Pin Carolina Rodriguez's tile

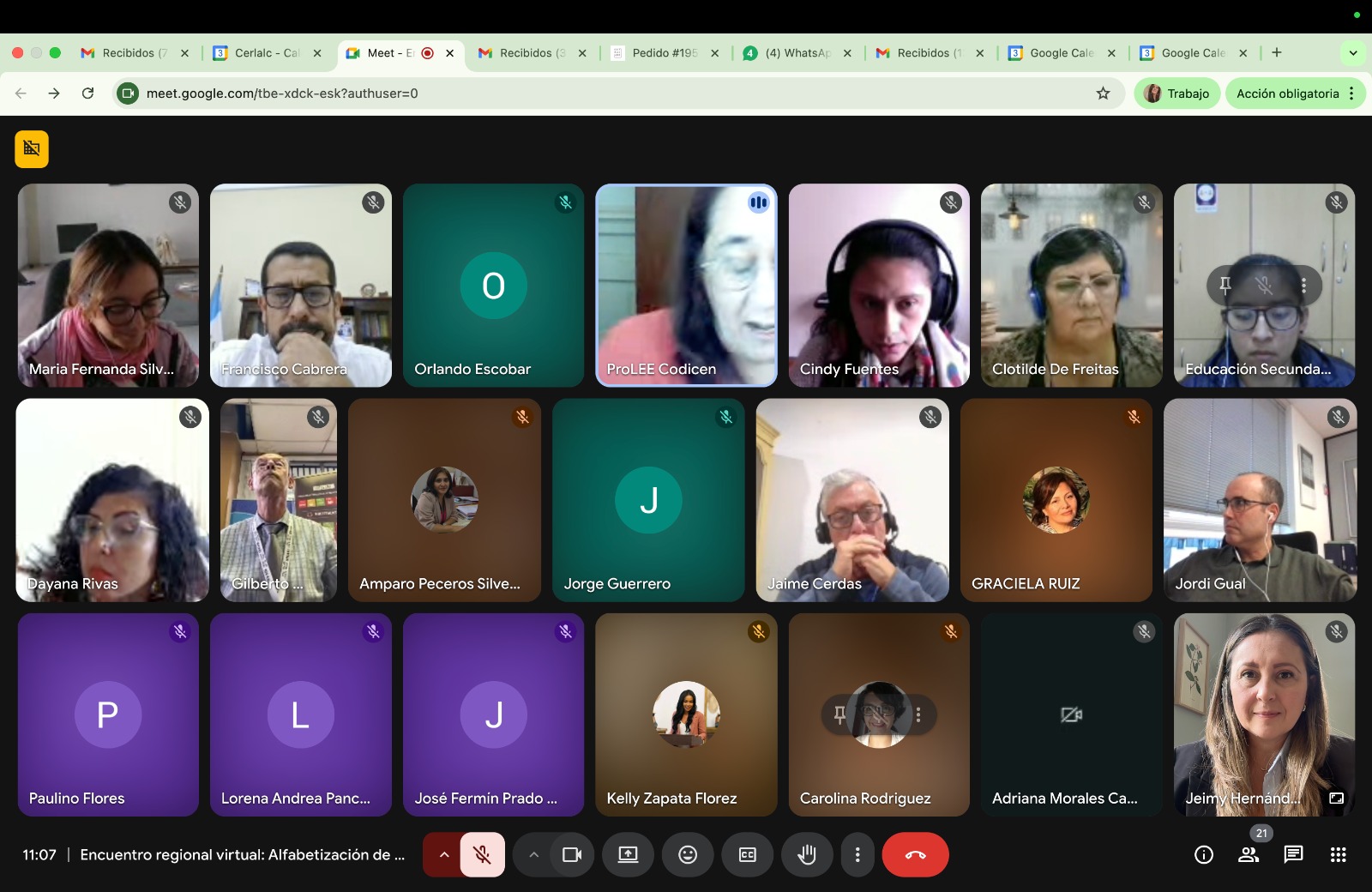tap(839, 714)
